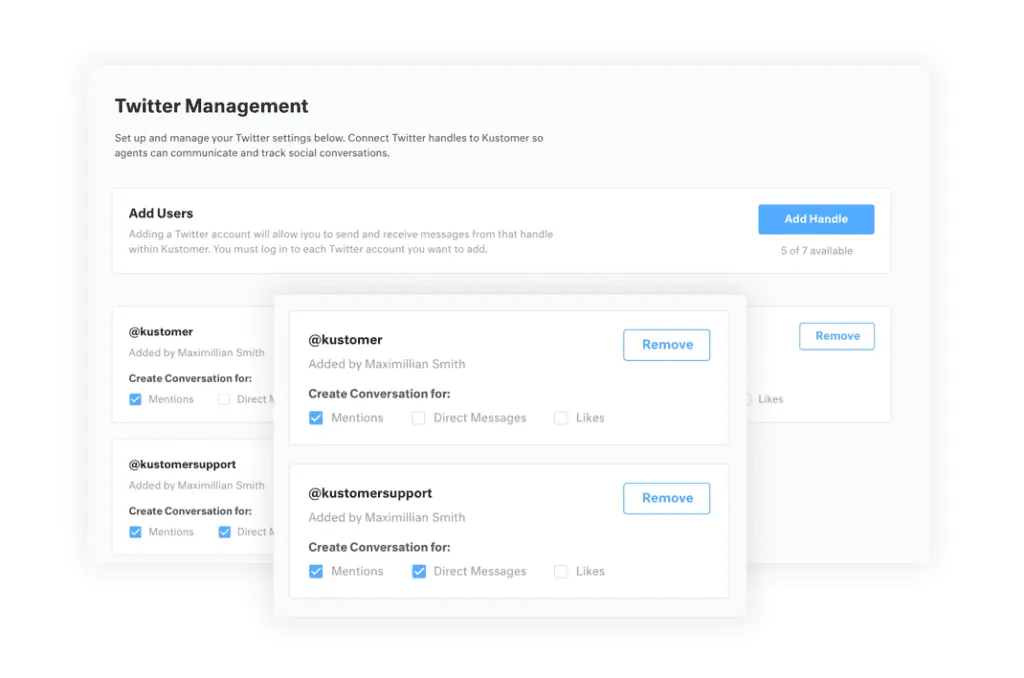Screen dimensions: 1024x678
Task: Click the blue Add Handle button
Action: (x=815, y=219)
